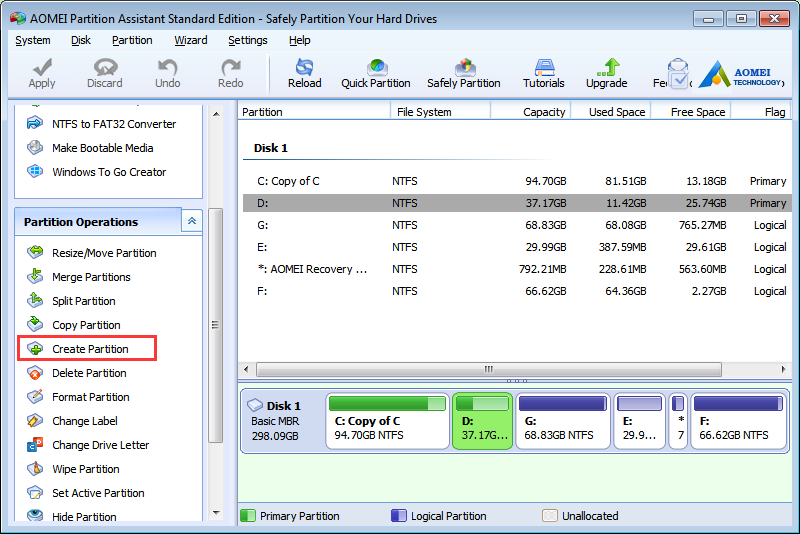Select the G: partition row
This screenshot has width=800, height=534.
tap(517, 225)
